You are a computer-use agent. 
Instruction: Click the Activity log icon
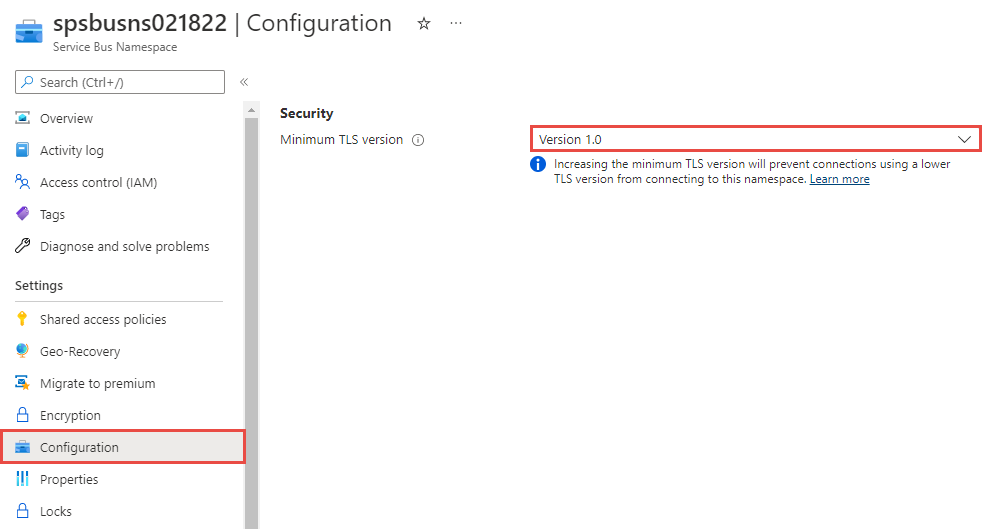23,150
